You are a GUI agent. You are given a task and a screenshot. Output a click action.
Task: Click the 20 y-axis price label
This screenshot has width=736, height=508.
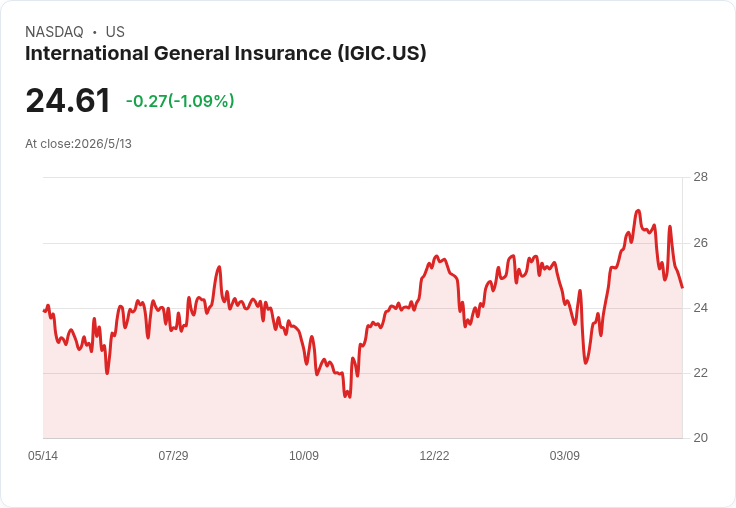click(x=700, y=438)
